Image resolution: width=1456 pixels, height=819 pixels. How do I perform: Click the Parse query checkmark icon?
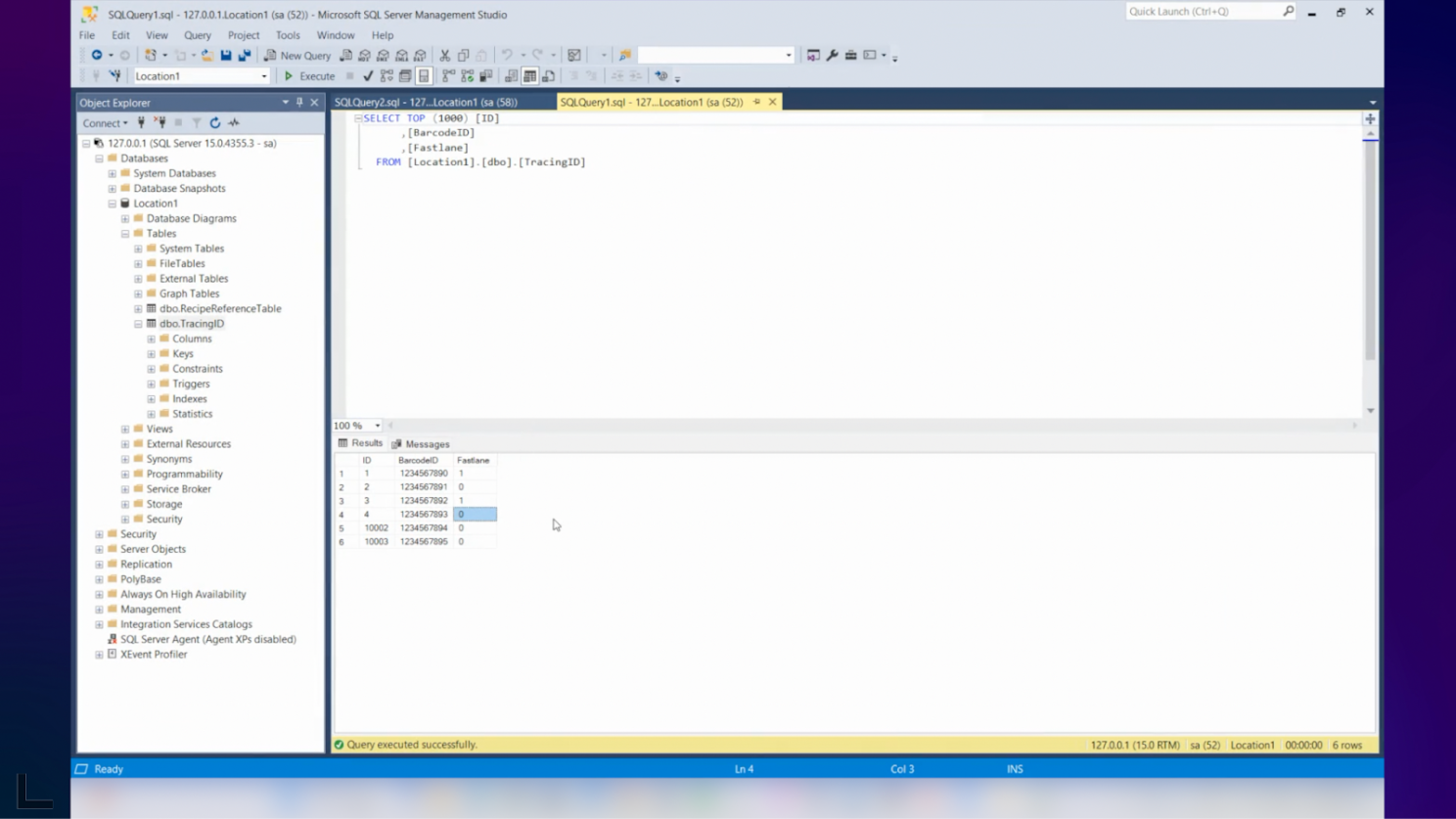(x=368, y=76)
